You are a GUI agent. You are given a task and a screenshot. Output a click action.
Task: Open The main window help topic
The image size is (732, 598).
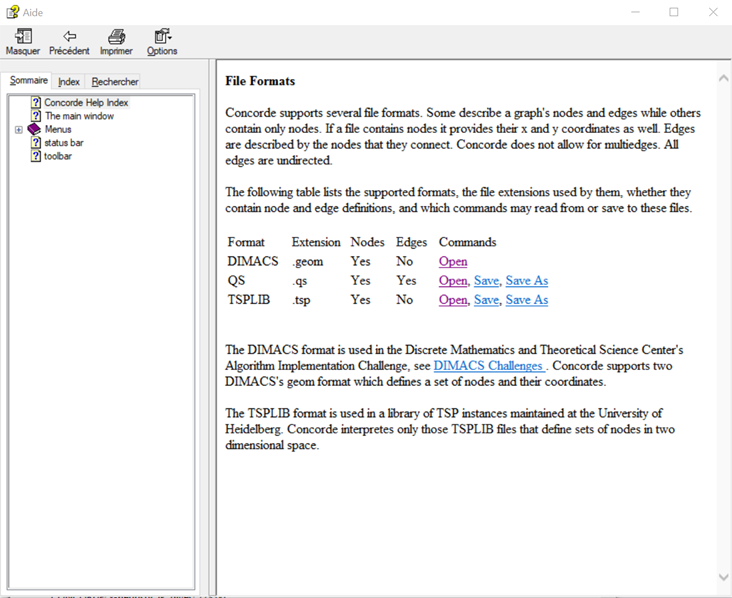(79, 116)
